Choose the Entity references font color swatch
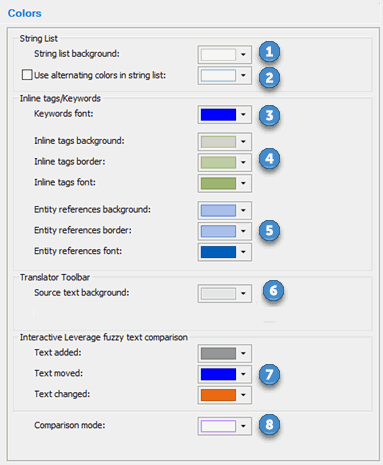Image resolution: width=383 pixels, height=465 pixels. click(218, 252)
